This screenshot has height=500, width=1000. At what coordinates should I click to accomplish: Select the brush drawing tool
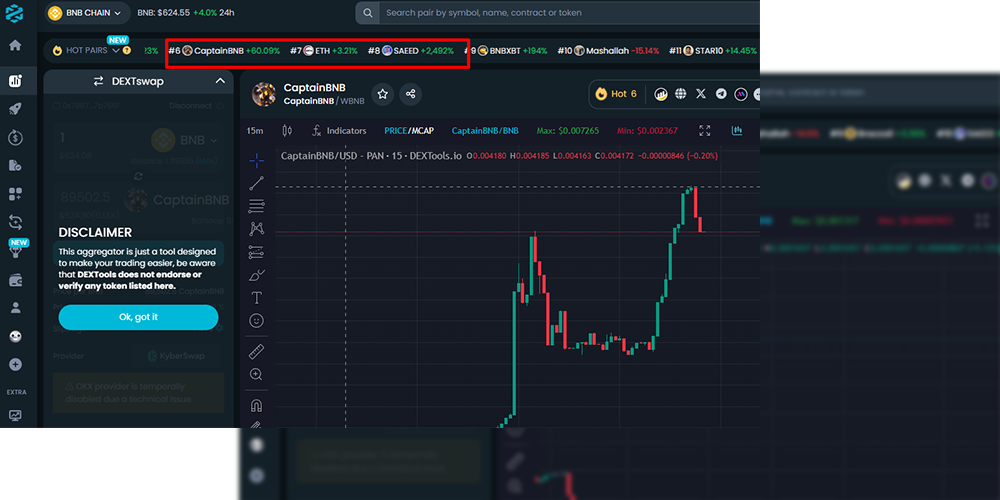tap(256, 275)
